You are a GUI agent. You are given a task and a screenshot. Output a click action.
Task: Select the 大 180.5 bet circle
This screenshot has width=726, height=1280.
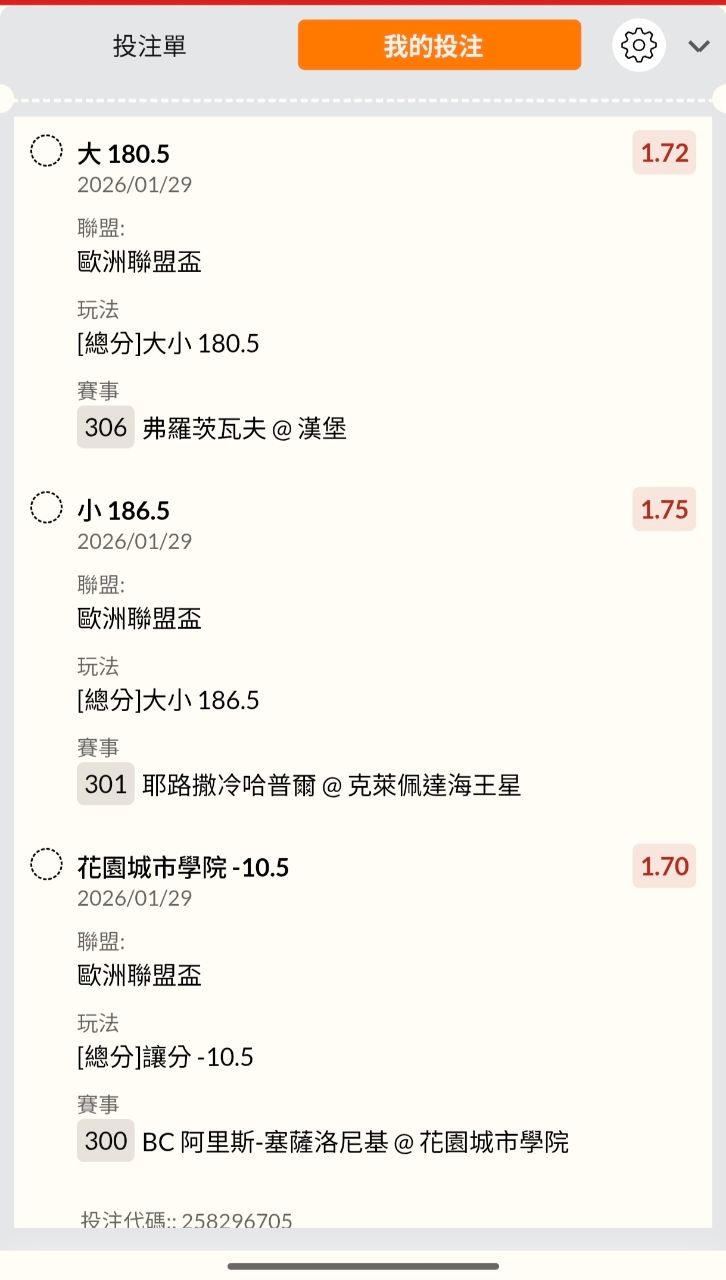click(46, 151)
